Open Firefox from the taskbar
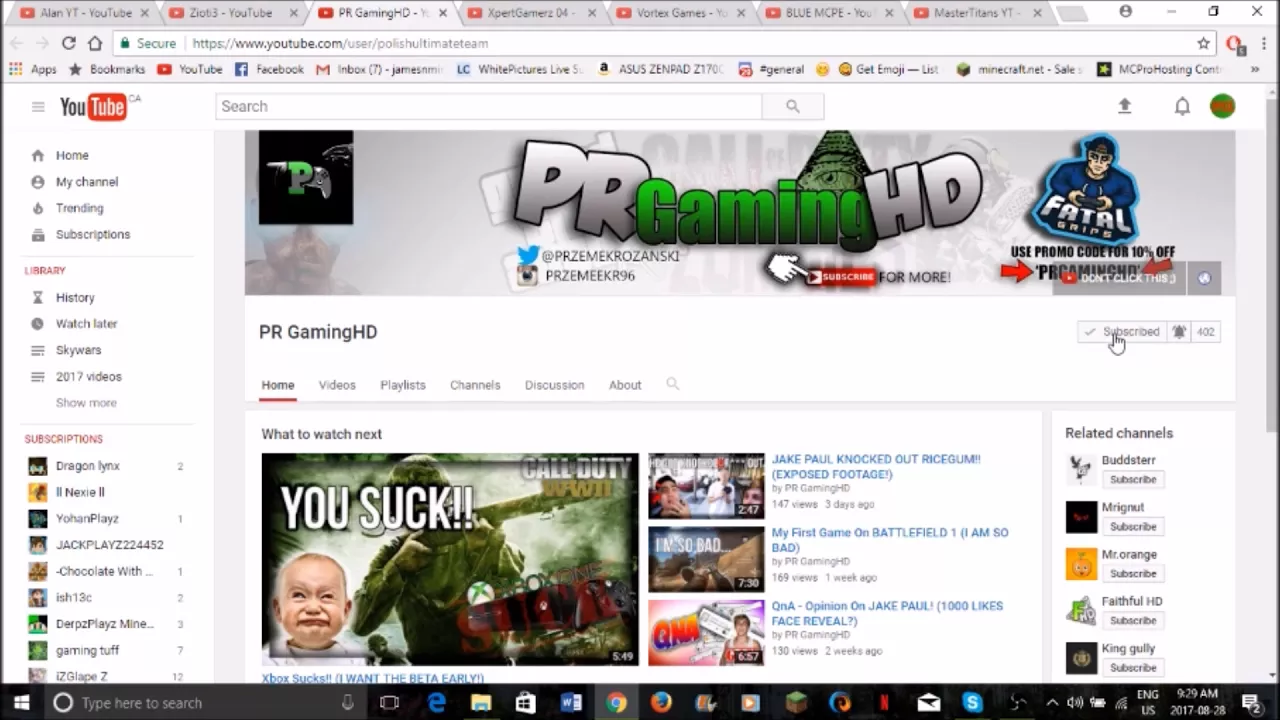The image size is (1280, 720). (661, 703)
